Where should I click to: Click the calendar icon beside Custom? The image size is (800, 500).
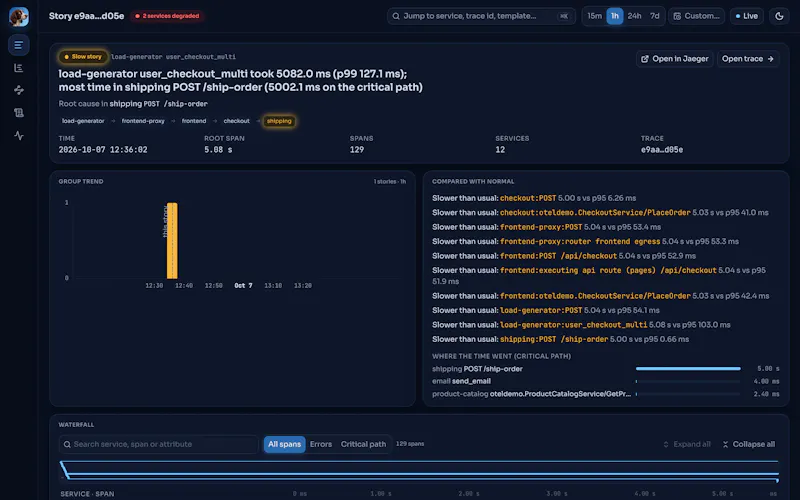point(677,16)
